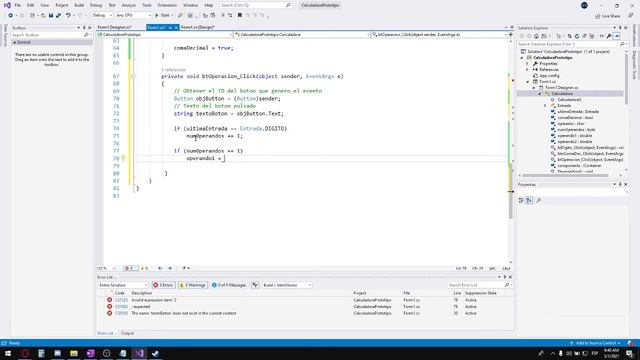Click the next issue arrow below the editor
640x360 pixels.
pos(170,268)
